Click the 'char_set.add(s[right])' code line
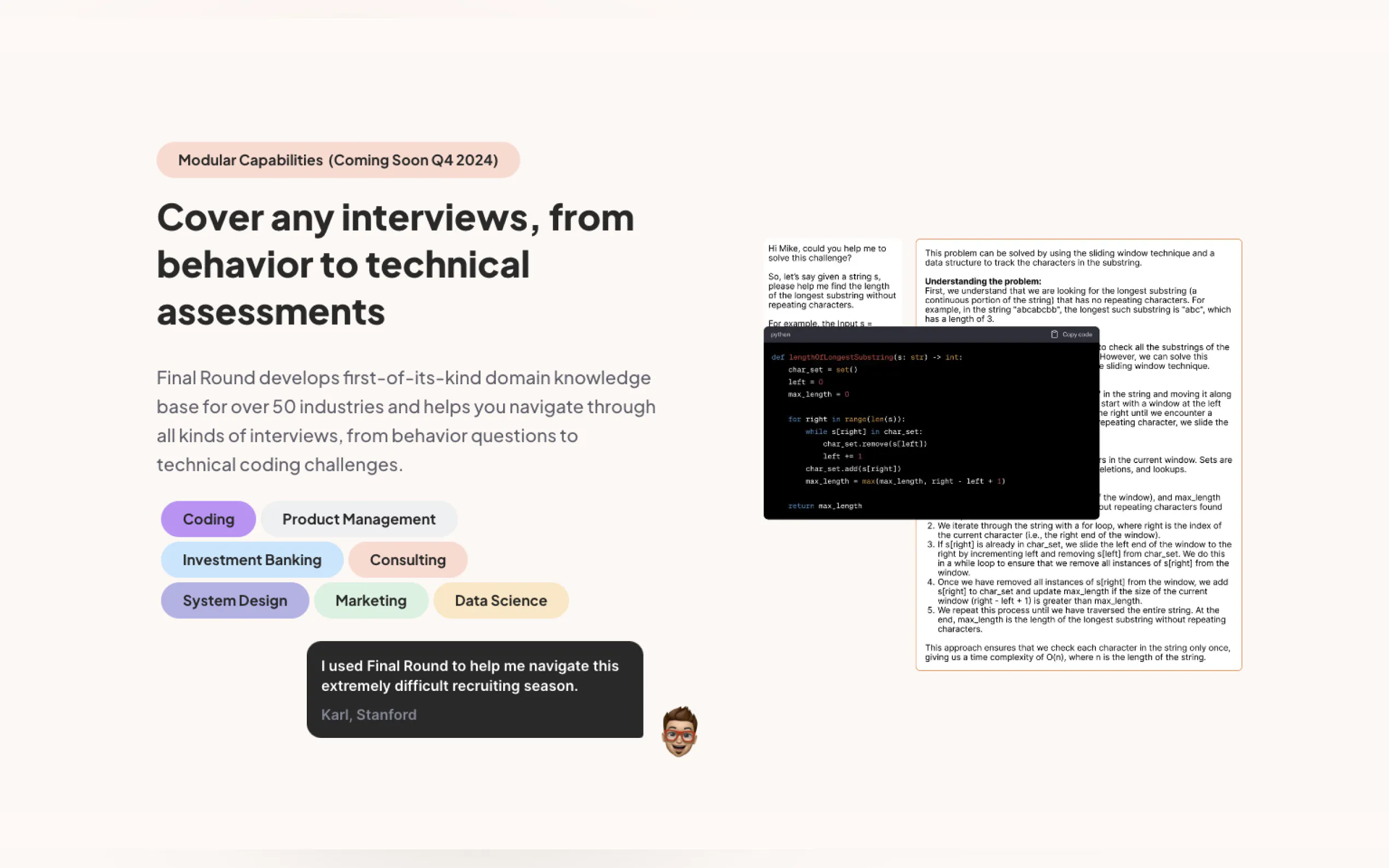The width and height of the screenshot is (1389, 868). (853, 468)
